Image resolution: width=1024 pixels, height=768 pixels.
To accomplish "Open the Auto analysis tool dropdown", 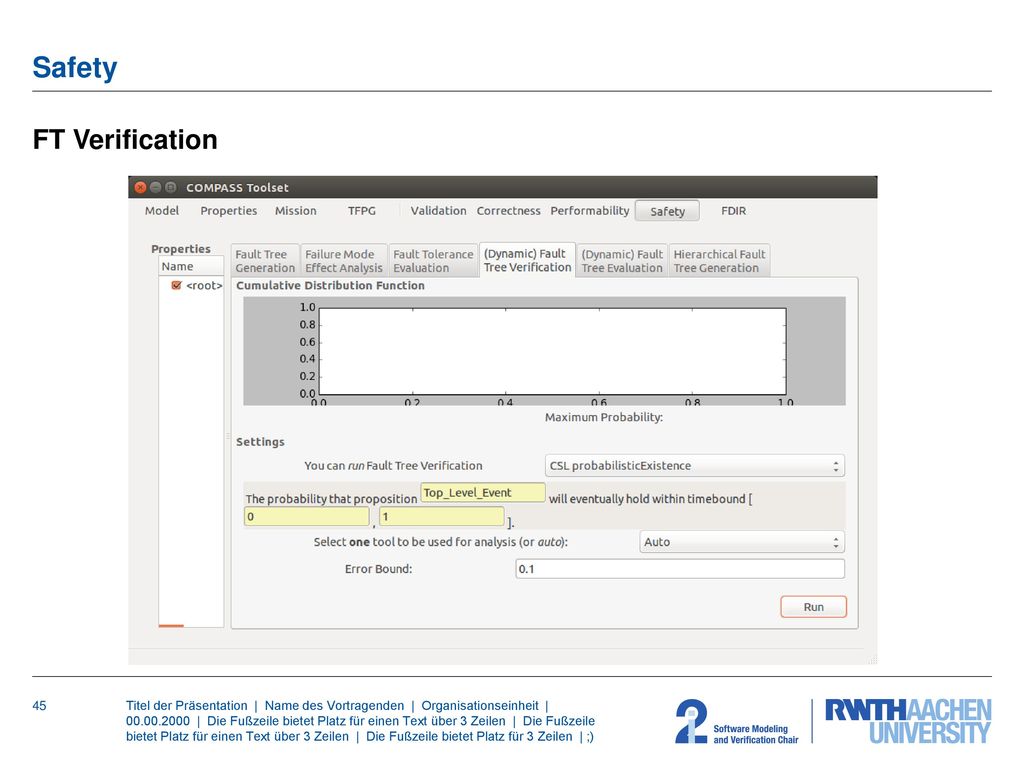I will tap(742, 542).
